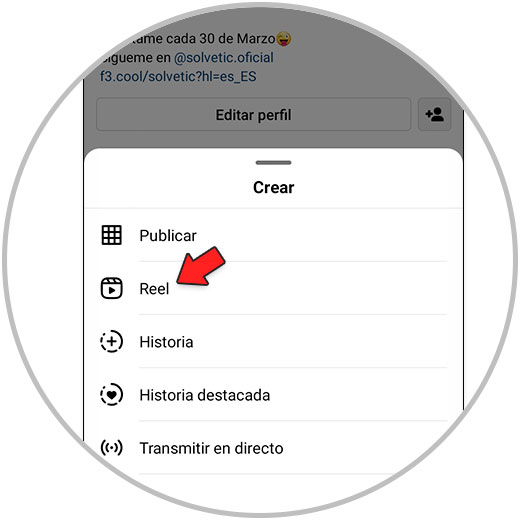Choose the Reel option

coord(273,288)
